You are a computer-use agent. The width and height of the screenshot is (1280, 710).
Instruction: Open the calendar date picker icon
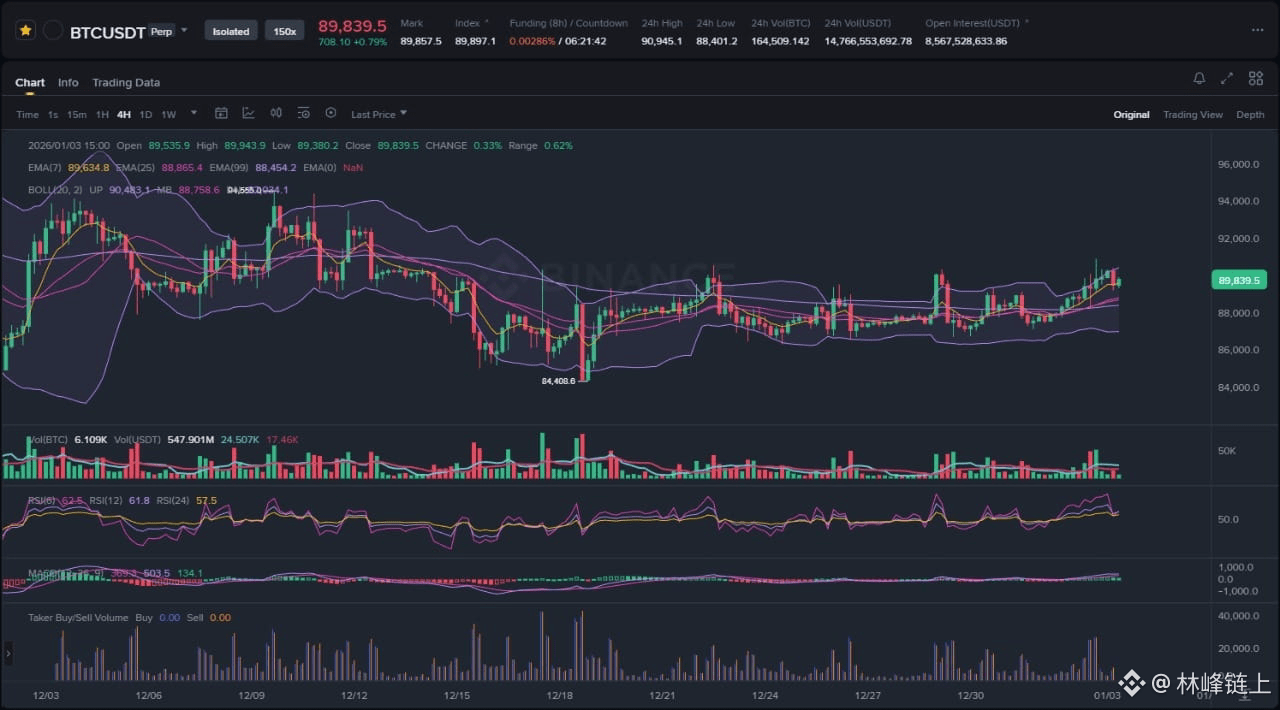tap(222, 114)
